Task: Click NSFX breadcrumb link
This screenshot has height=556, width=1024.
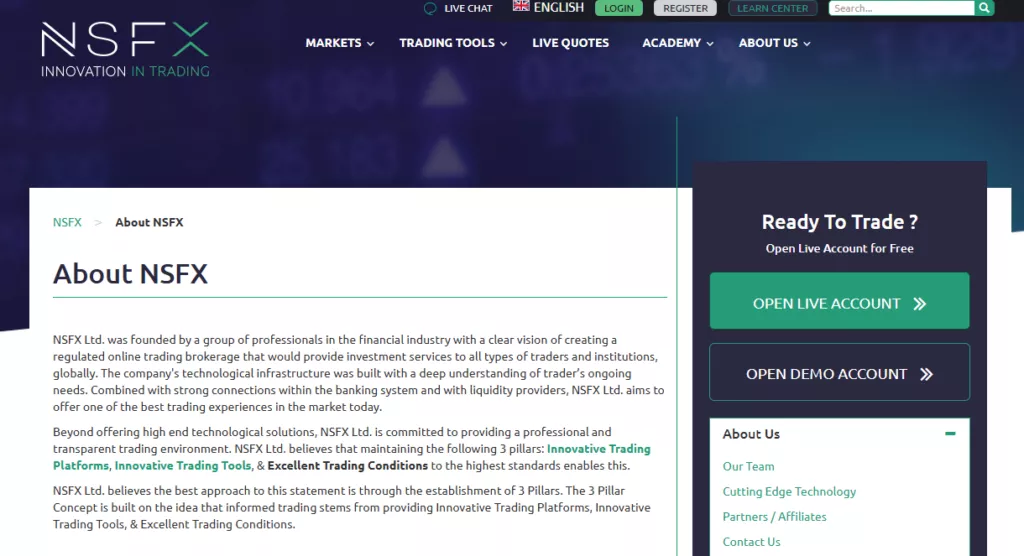Action: point(67,222)
